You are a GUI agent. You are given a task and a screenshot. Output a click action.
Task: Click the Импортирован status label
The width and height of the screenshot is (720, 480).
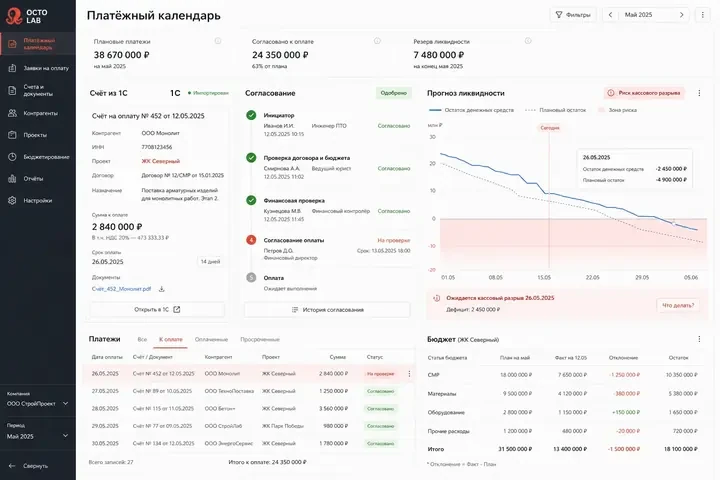208,93
